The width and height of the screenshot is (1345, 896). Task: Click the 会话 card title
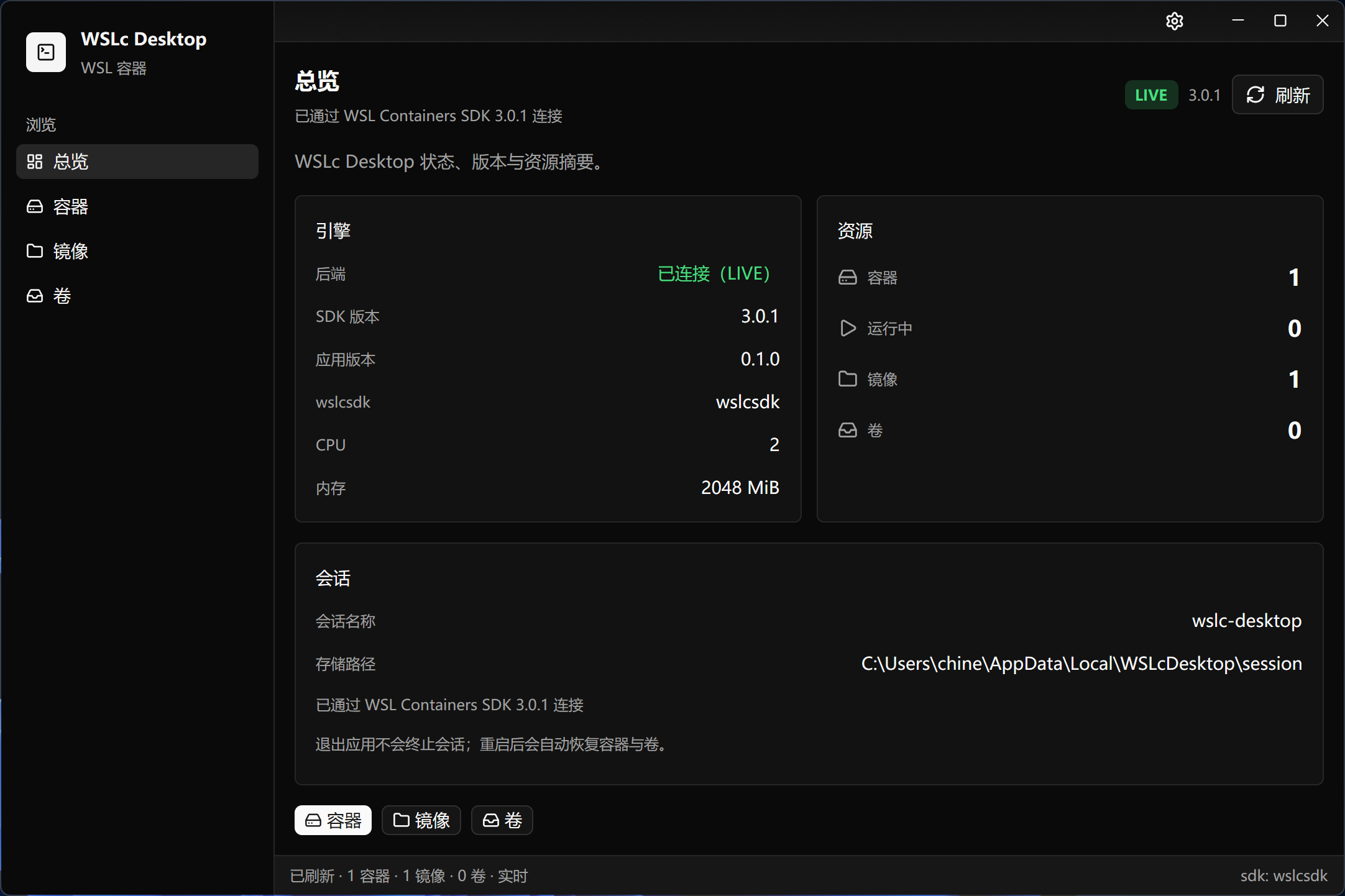[333, 578]
